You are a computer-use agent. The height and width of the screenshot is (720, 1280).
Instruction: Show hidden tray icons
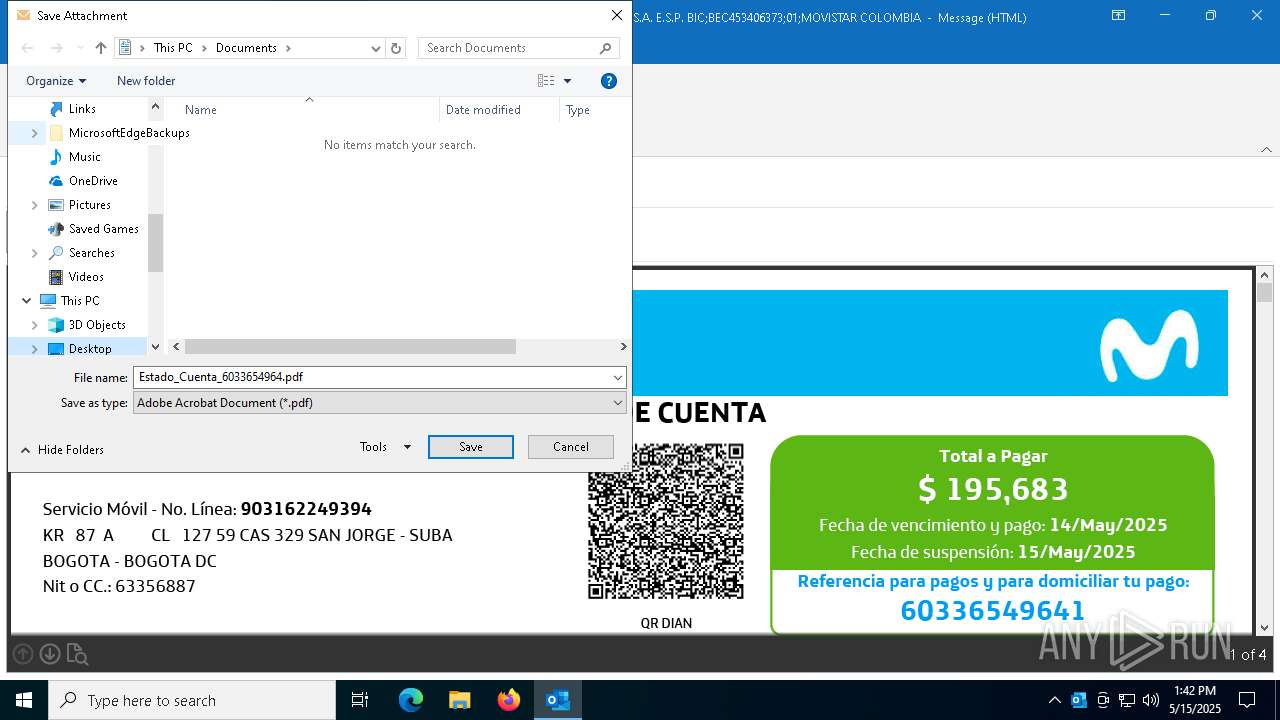[1054, 700]
